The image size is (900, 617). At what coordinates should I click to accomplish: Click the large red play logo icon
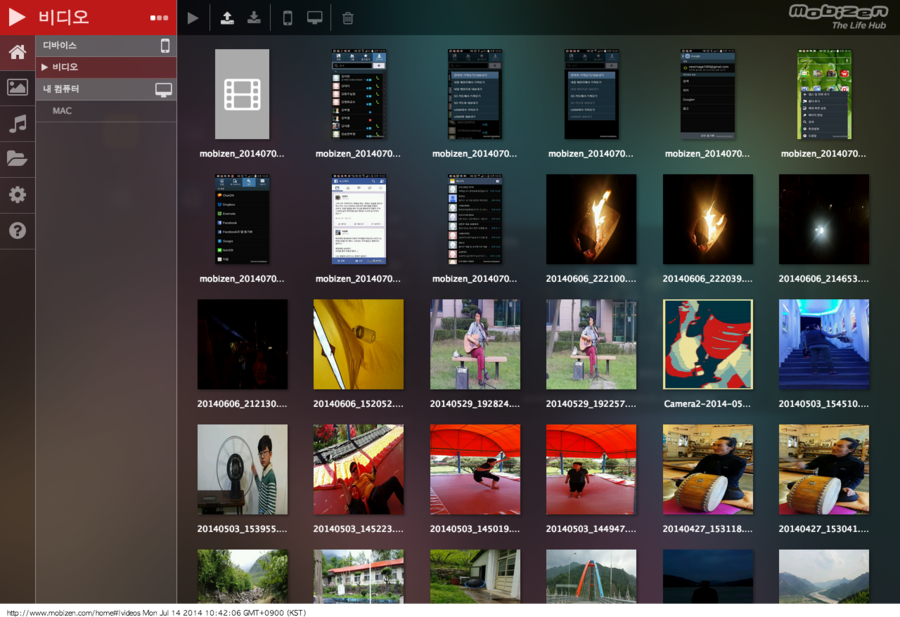click(17, 17)
